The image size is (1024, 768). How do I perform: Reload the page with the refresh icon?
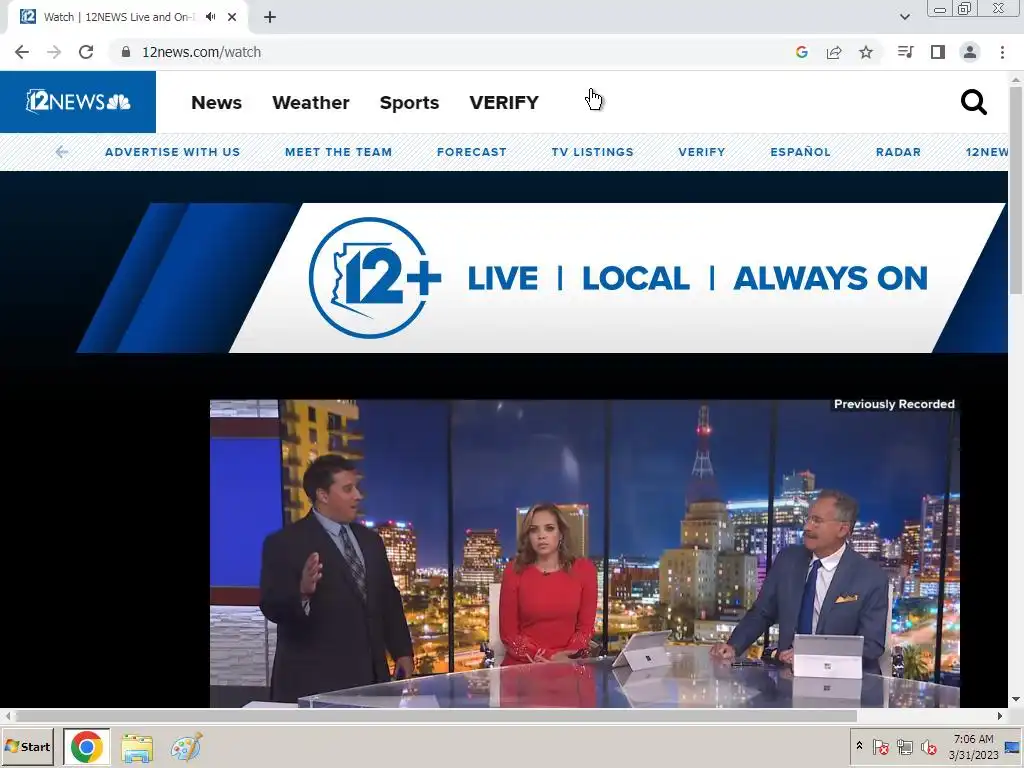point(86,52)
